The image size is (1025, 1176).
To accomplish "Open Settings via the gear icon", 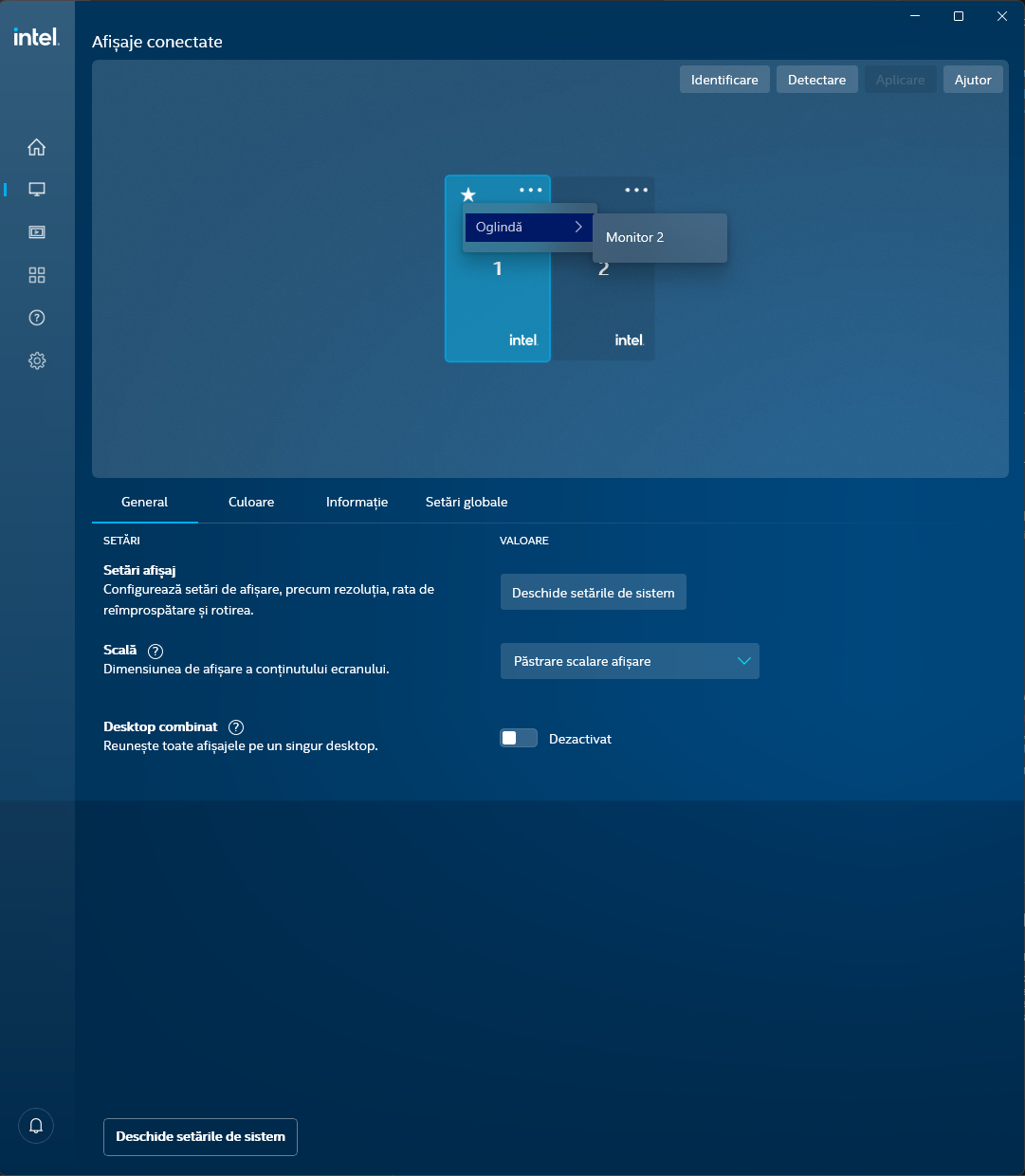I will click(x=36, y=360).
